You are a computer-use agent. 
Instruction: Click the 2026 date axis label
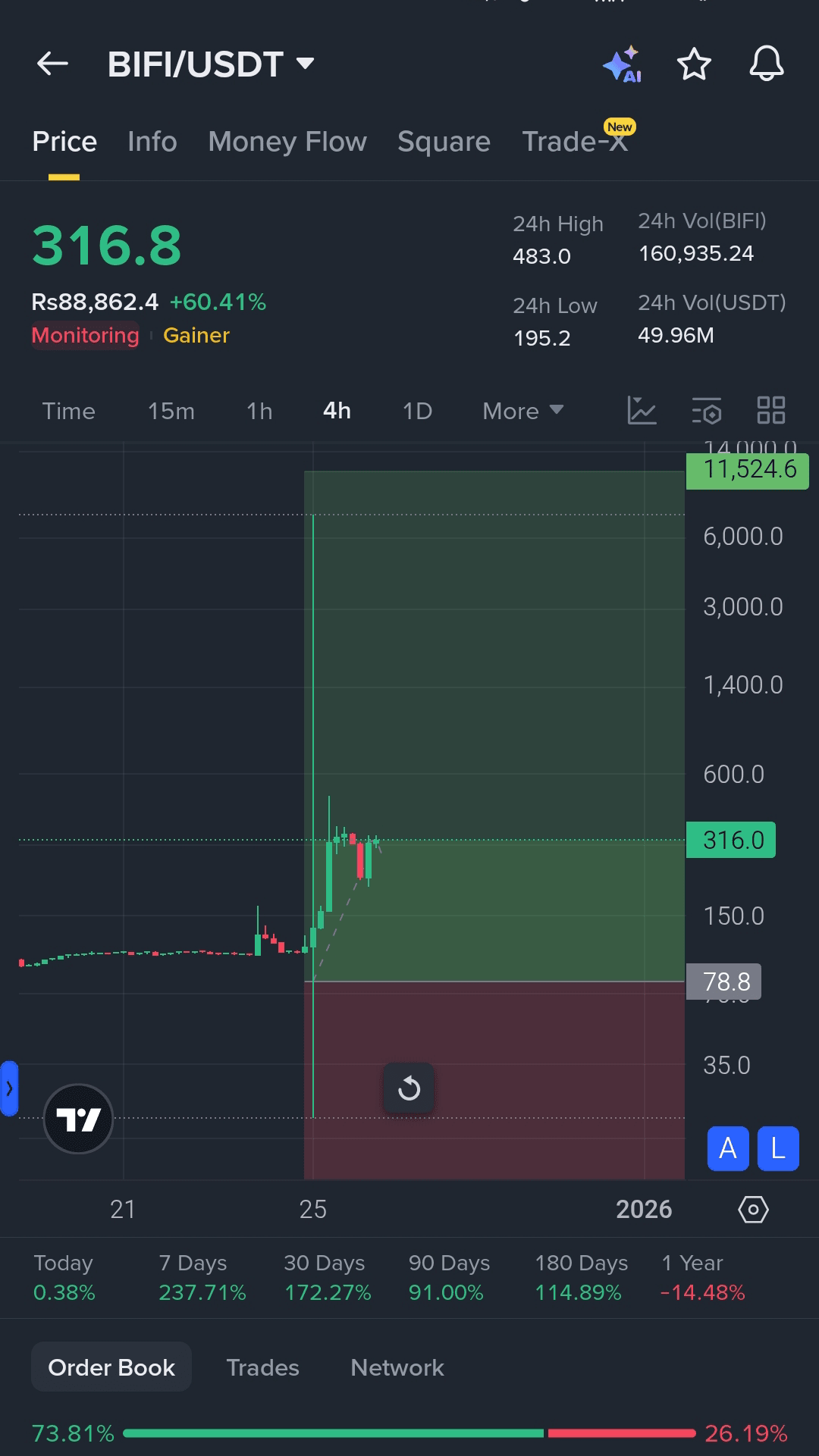[644, 1209]
